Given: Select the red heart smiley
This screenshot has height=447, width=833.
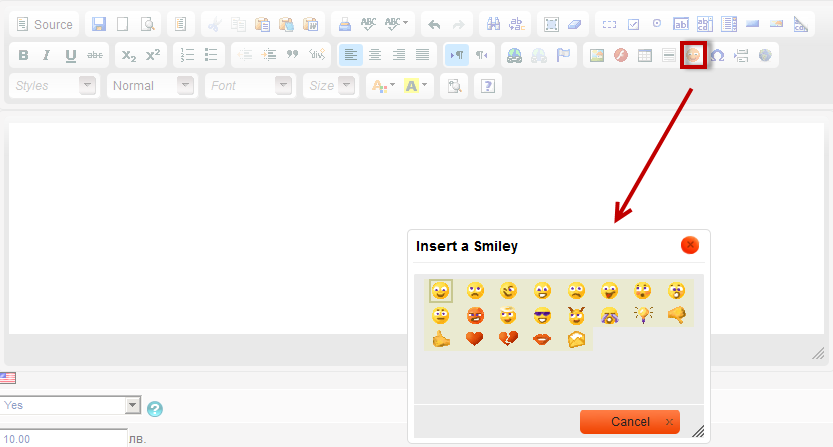Looking at the screenshot, I should pos(475,339).
